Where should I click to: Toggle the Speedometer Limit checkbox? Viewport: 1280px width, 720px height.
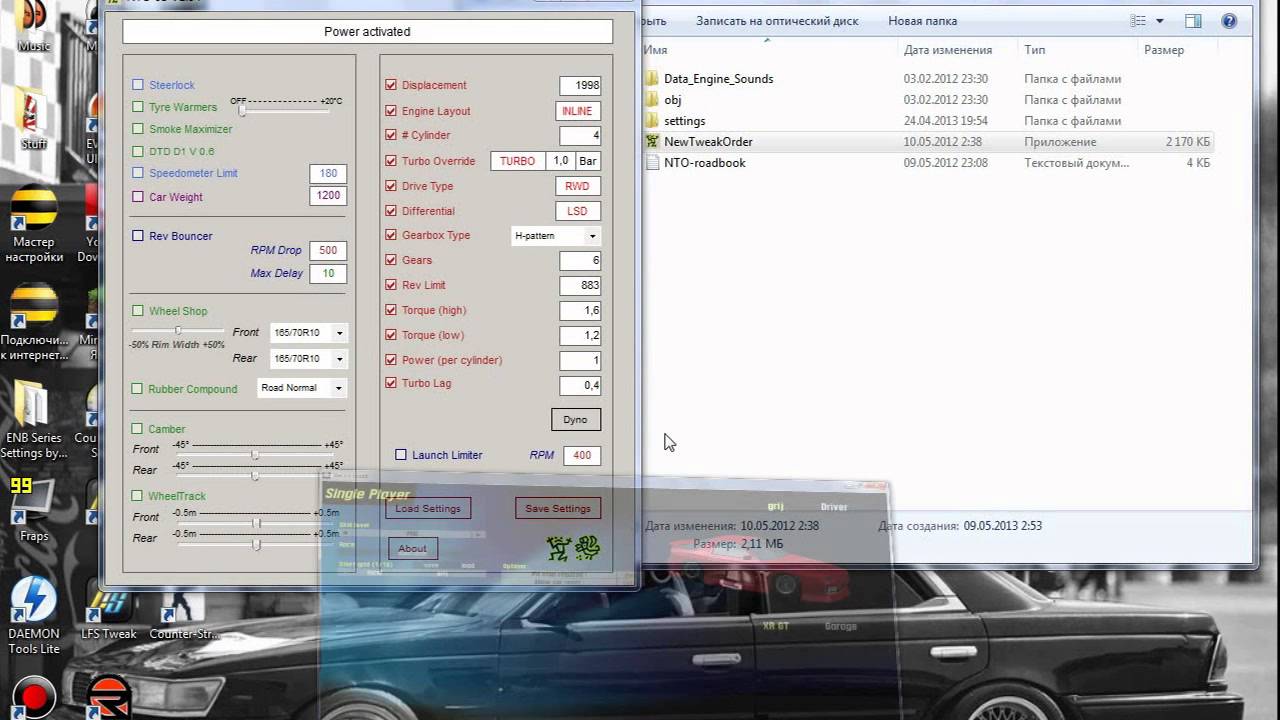(x=138, y=173)
